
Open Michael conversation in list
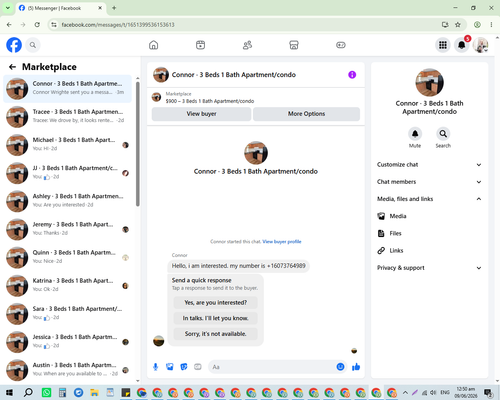pos(67,145)
